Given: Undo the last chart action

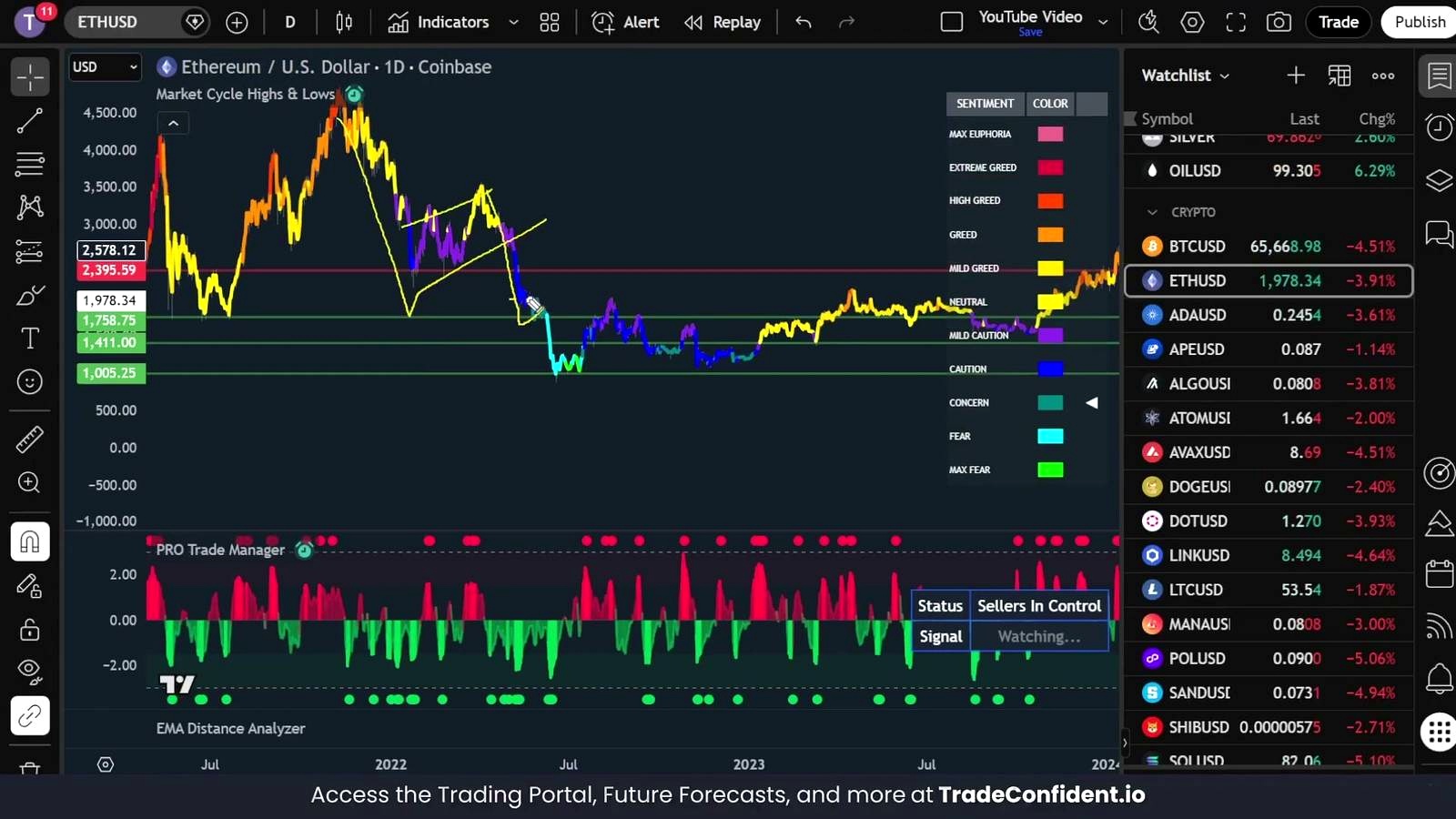Looking at the screenshot, I should coord(804,22).
